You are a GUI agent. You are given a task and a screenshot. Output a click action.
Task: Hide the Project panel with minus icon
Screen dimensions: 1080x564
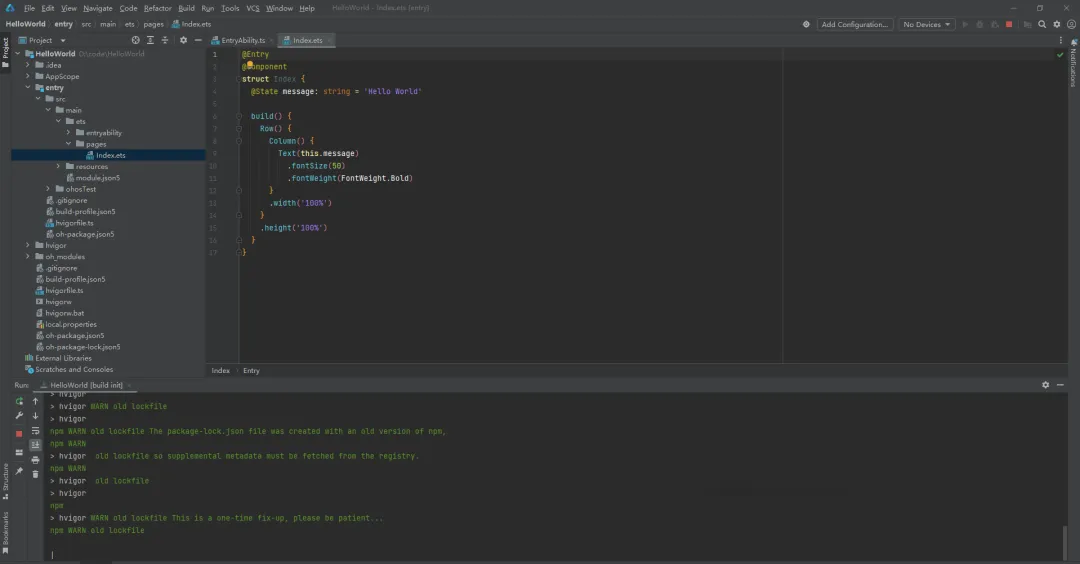198,41
